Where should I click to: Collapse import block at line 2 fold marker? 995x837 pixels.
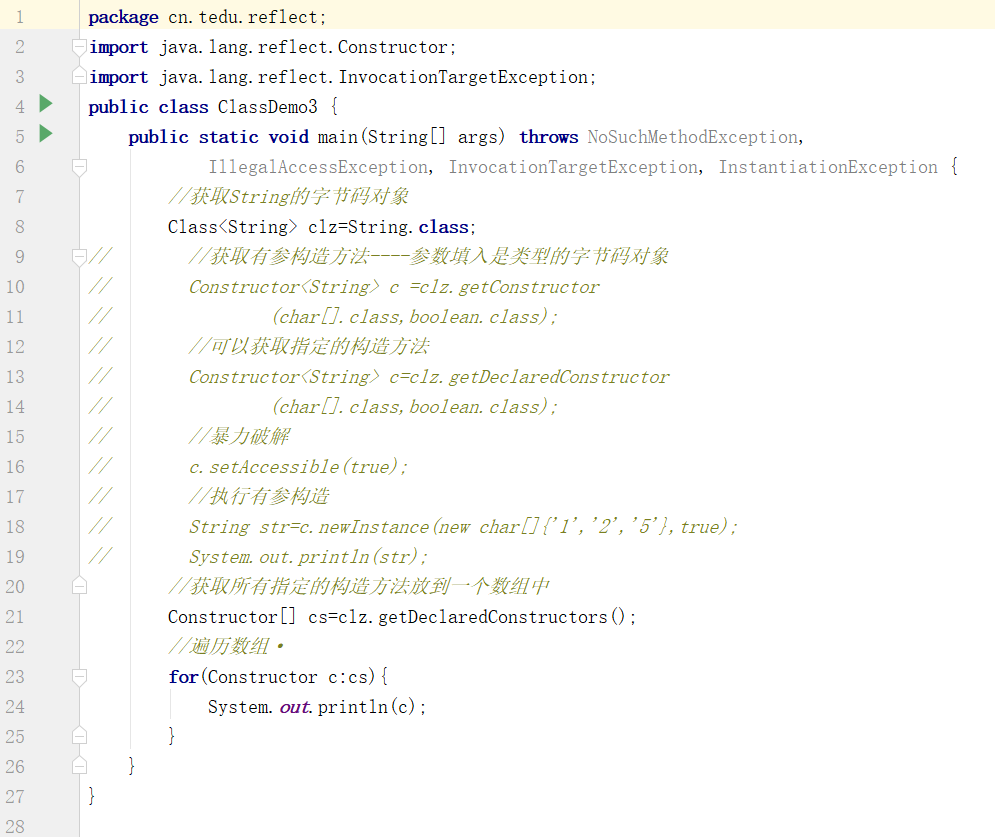click(79, 48)
